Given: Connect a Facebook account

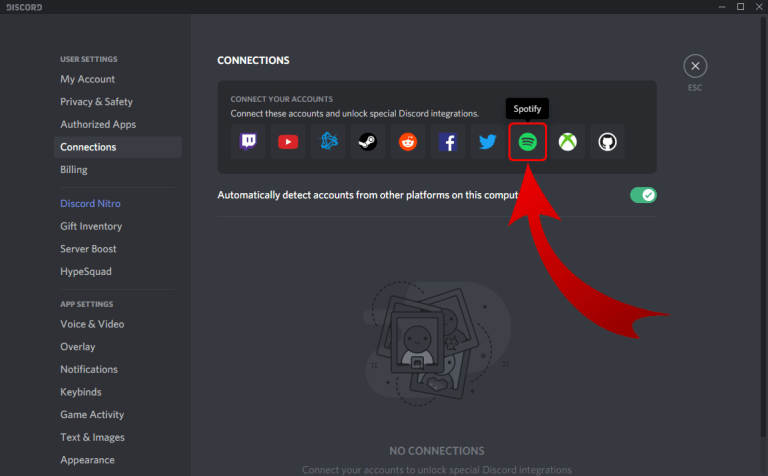Looking at the screenshot, I should tap(448, 142).
